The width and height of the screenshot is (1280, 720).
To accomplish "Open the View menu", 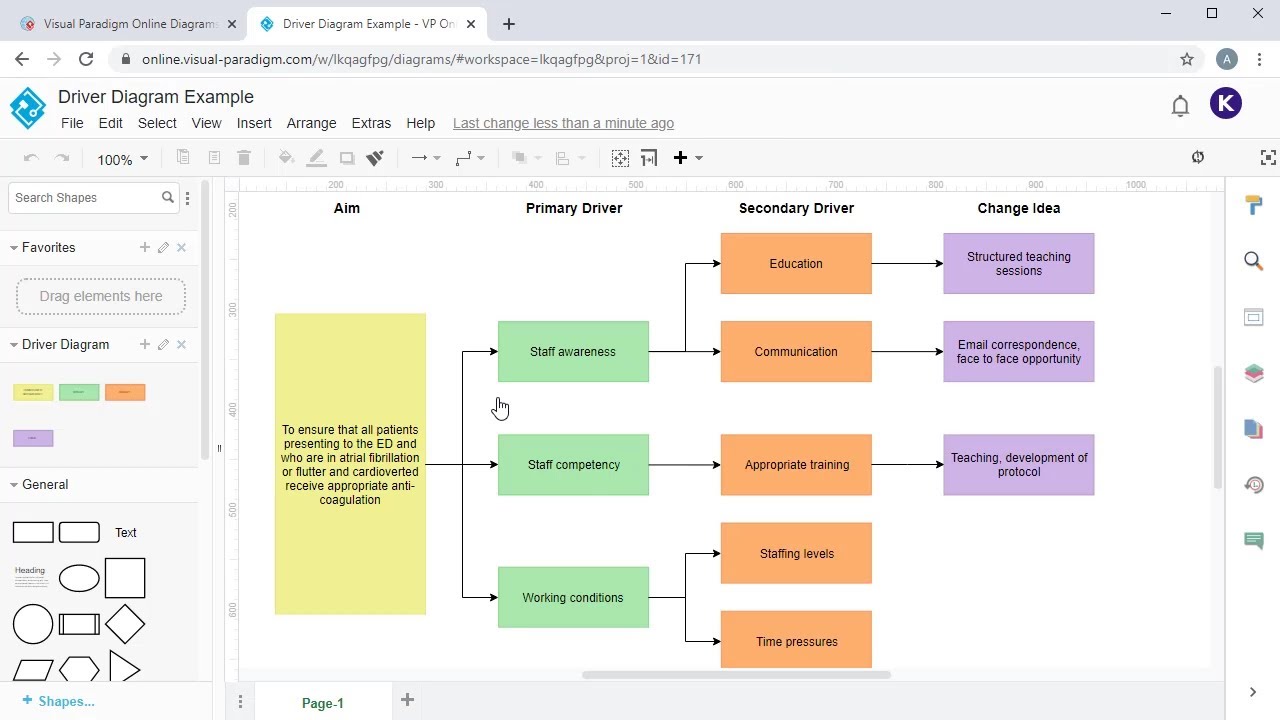I will tap(206, 123).
